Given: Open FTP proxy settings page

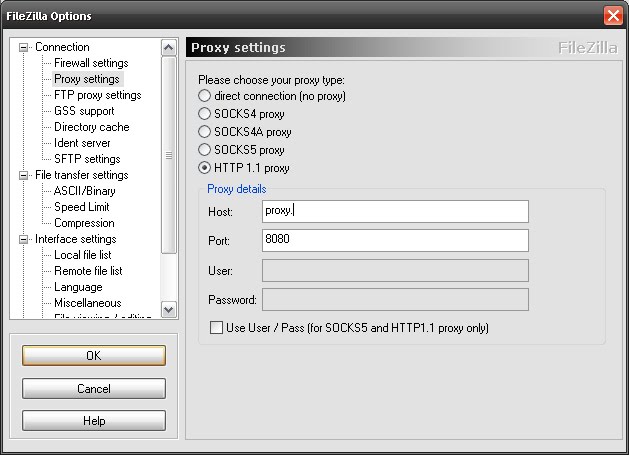Looking at the screenshot, I should click(97, 95).
